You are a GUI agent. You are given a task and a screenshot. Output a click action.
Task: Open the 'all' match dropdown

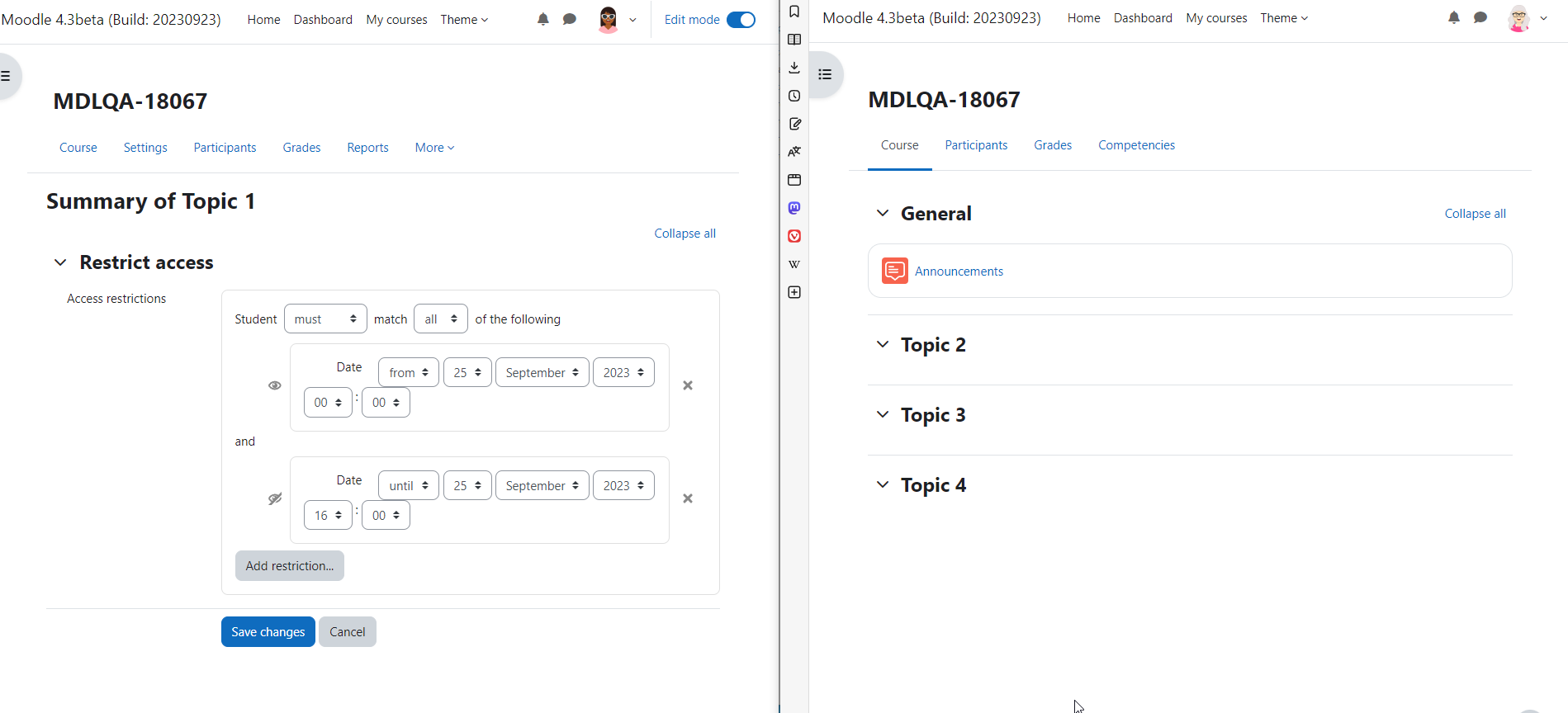(441, 319)
